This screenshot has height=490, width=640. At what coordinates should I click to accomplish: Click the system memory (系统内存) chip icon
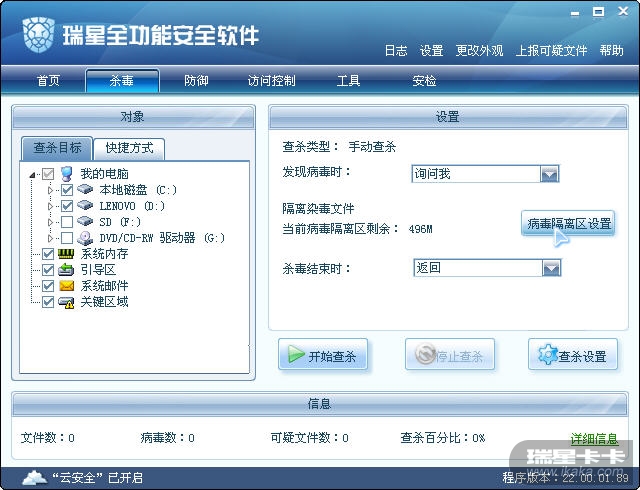(66, 254)
